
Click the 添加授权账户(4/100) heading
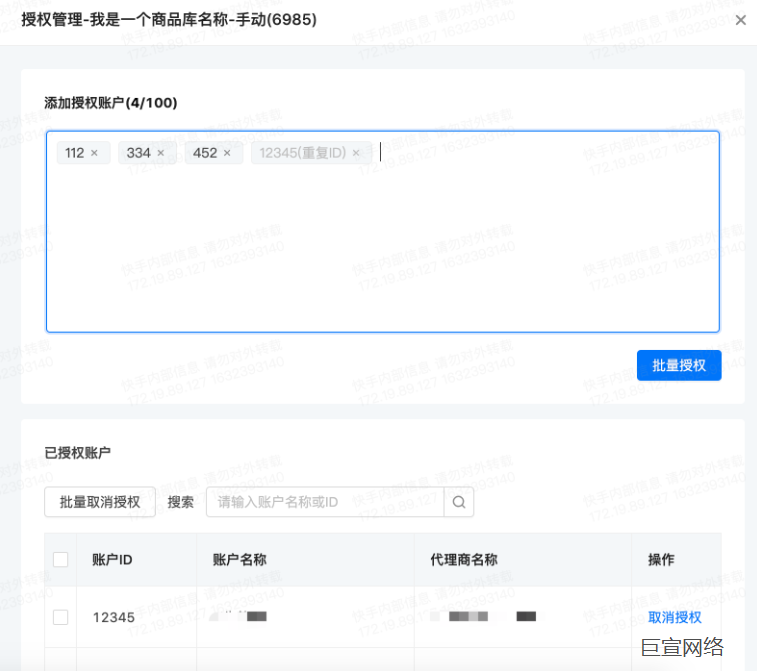[111, 103]
